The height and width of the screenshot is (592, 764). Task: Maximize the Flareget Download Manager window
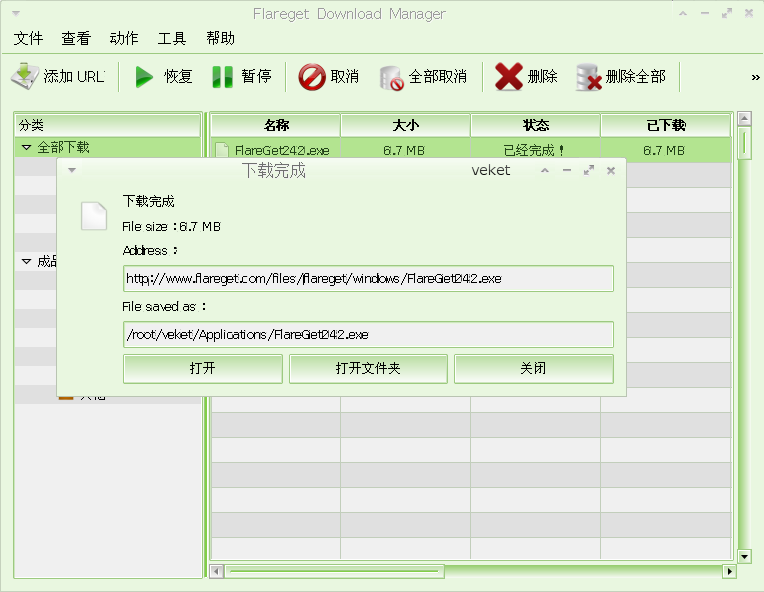coord(726,14)
